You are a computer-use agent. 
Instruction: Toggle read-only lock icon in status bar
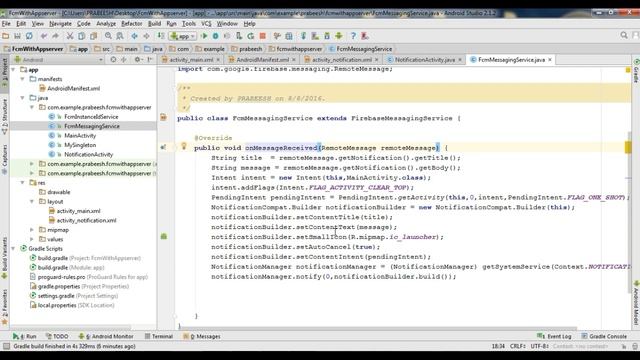(x=624, y=346)
